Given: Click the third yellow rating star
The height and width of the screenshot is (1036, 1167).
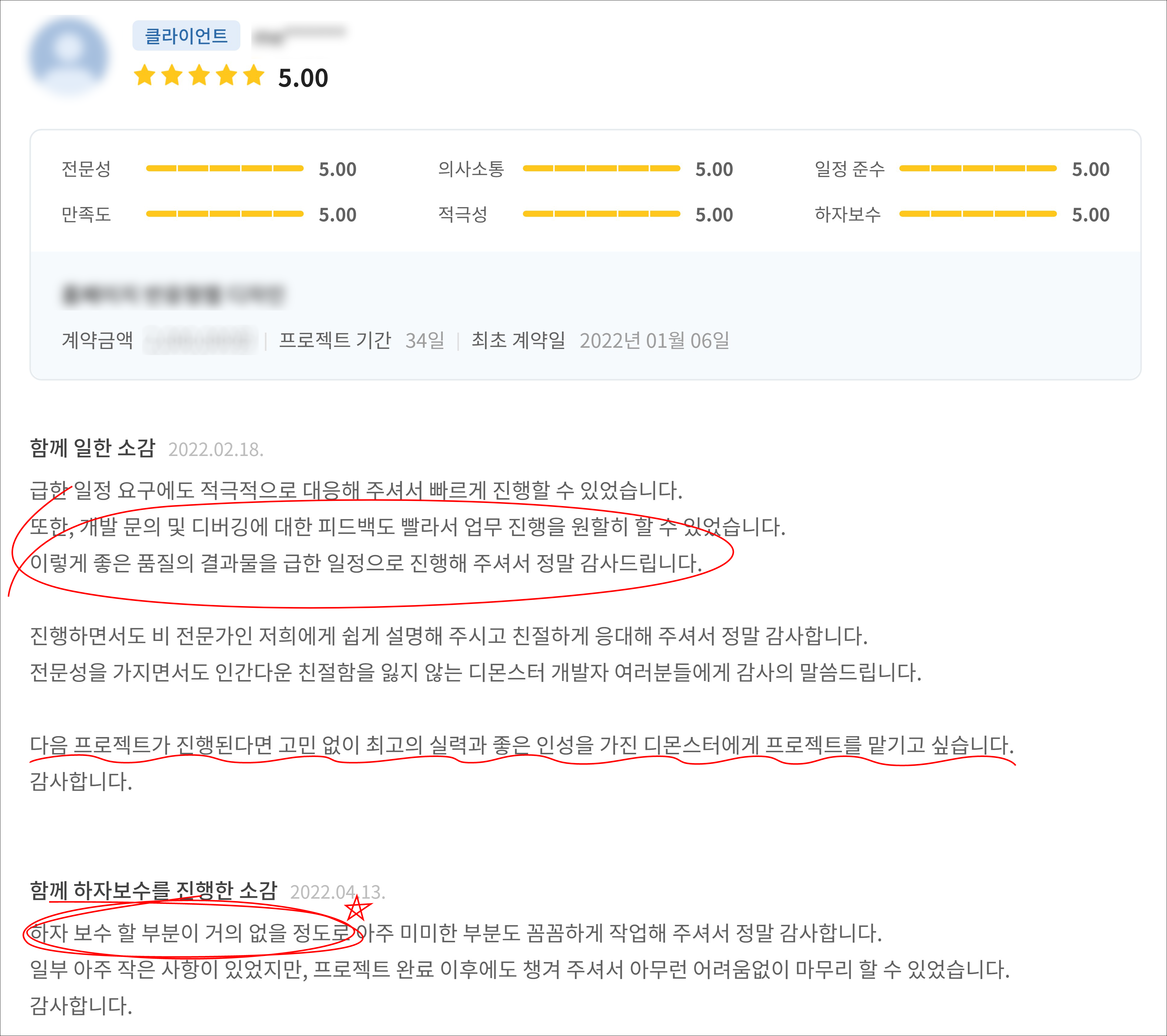Looking at the screenshot, I should pyautogui.click(x=199, y=75).
